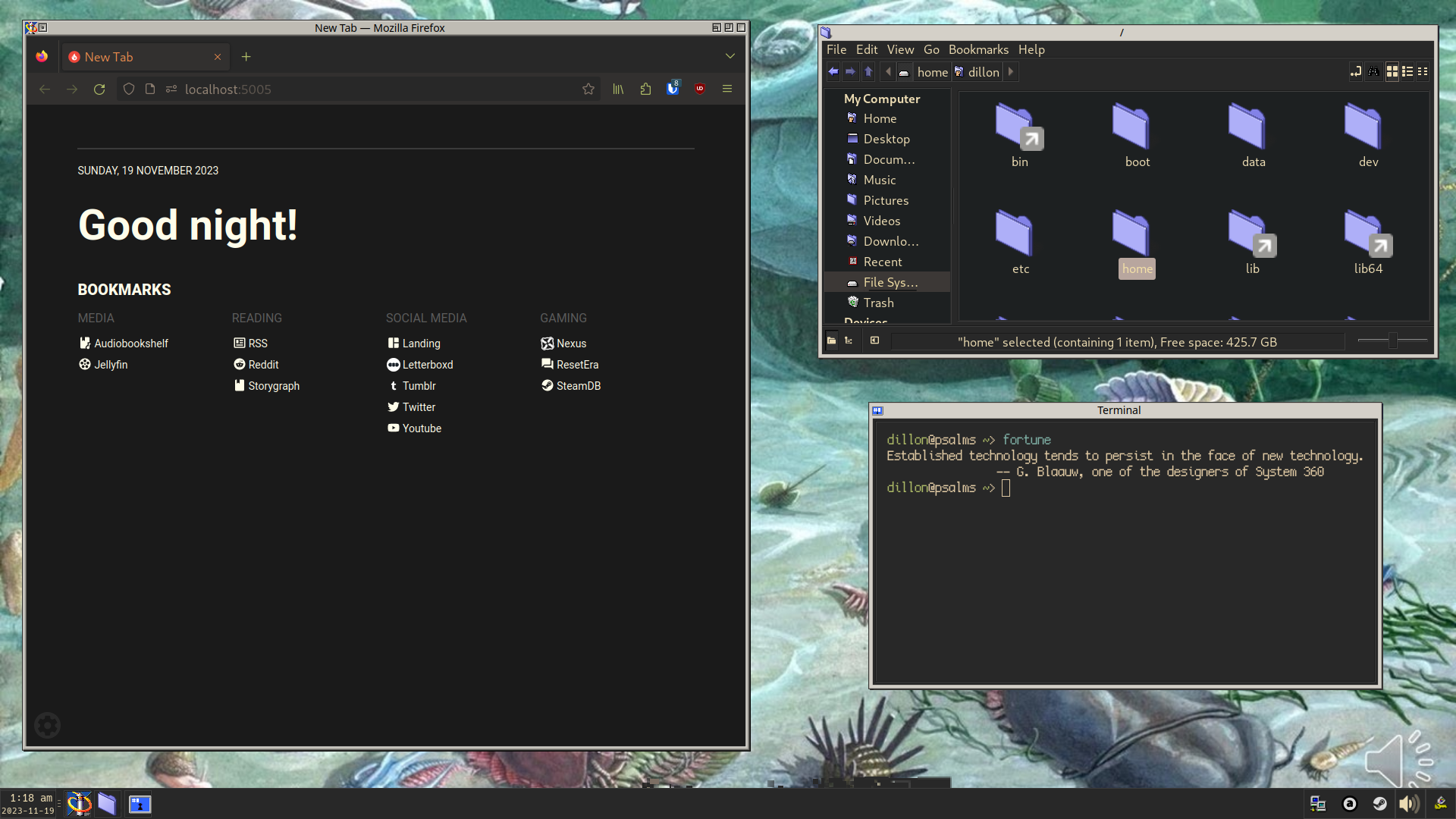Toggle location entry icon in file manager
The image size is (1456, 819).
[1355, 71]
